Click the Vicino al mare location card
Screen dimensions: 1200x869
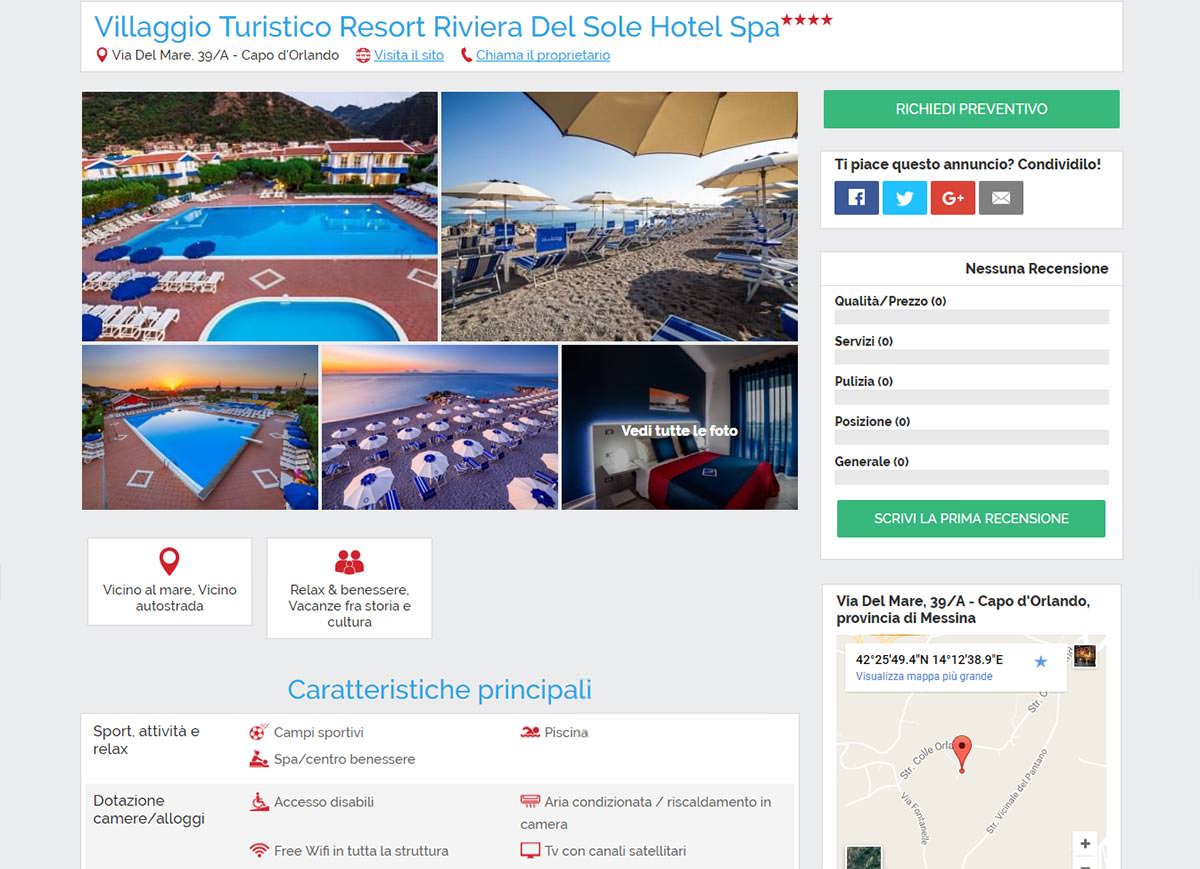coord(169,582)
